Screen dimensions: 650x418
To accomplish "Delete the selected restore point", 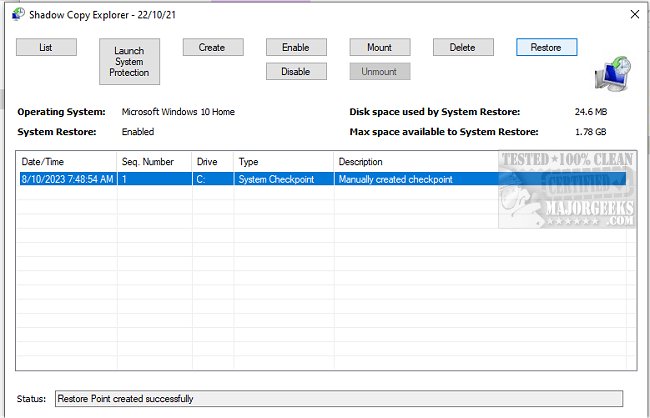I will click(462, 47).
